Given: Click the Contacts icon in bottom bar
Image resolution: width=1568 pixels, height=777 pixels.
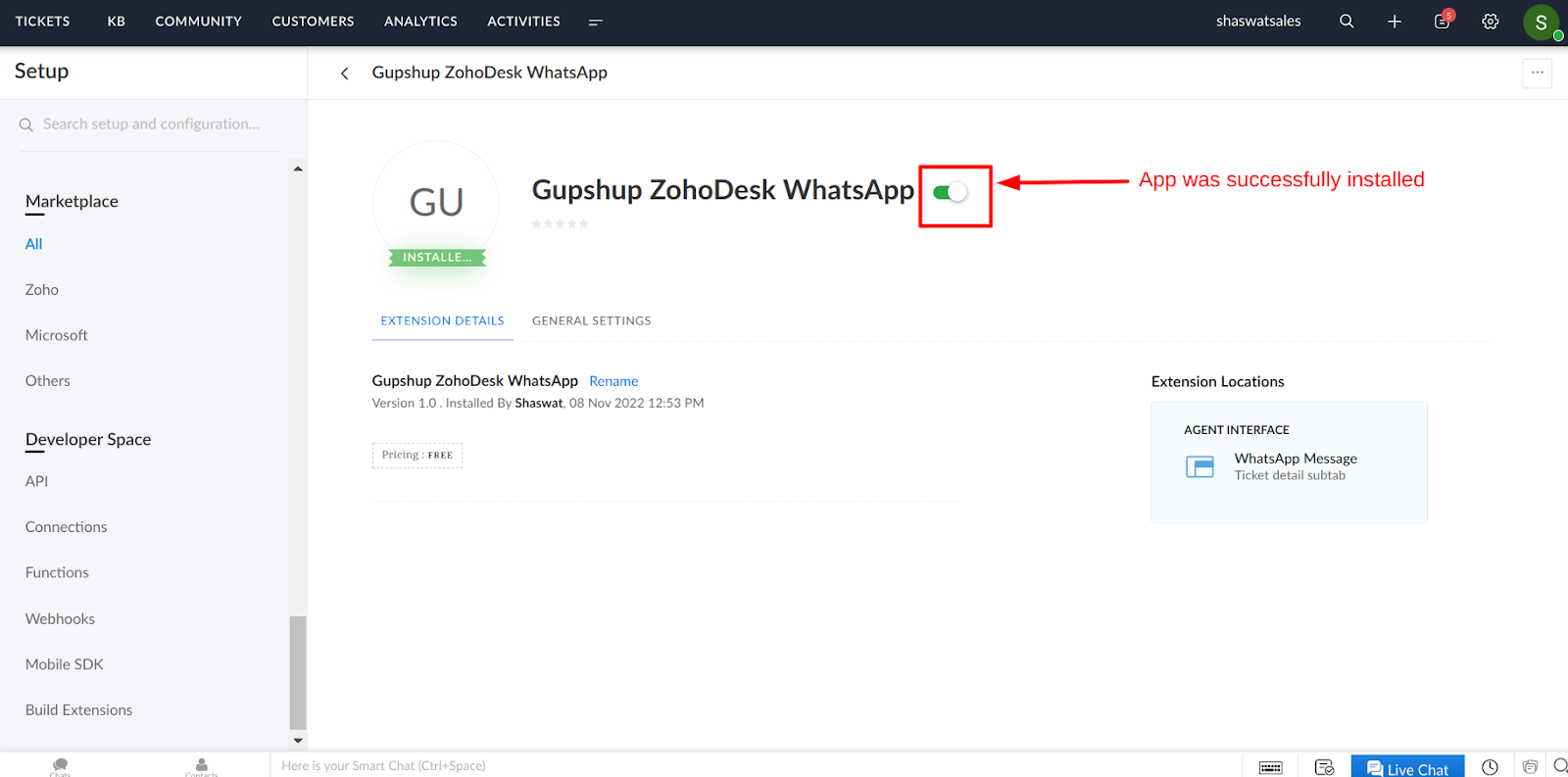Looking at the screenshot, I should click(x=202, y=765).
